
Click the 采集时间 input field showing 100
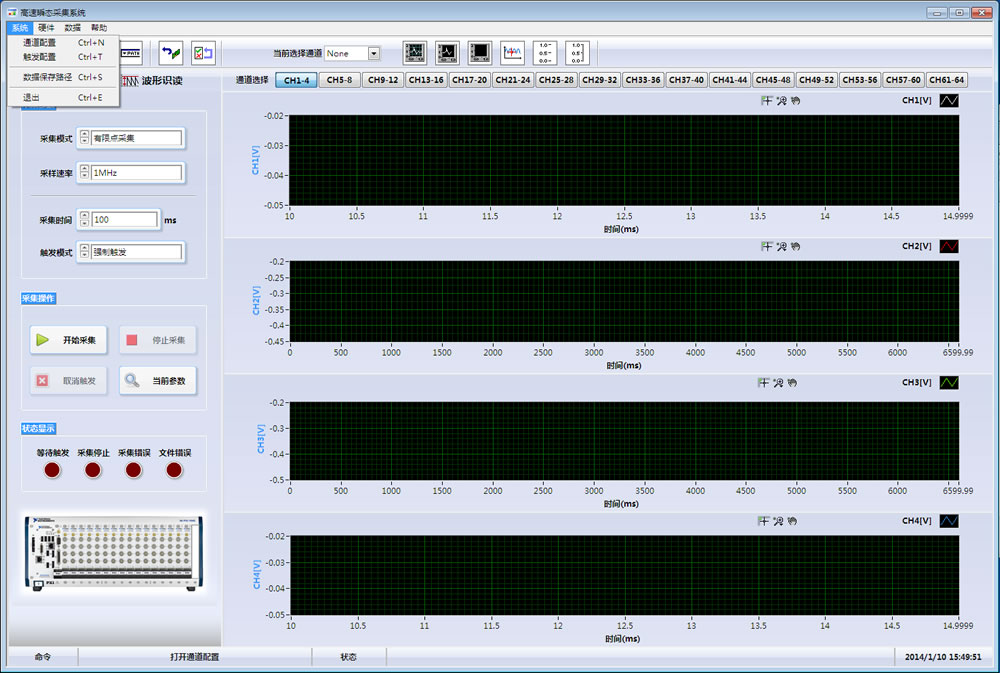click(x=124, y=220)
